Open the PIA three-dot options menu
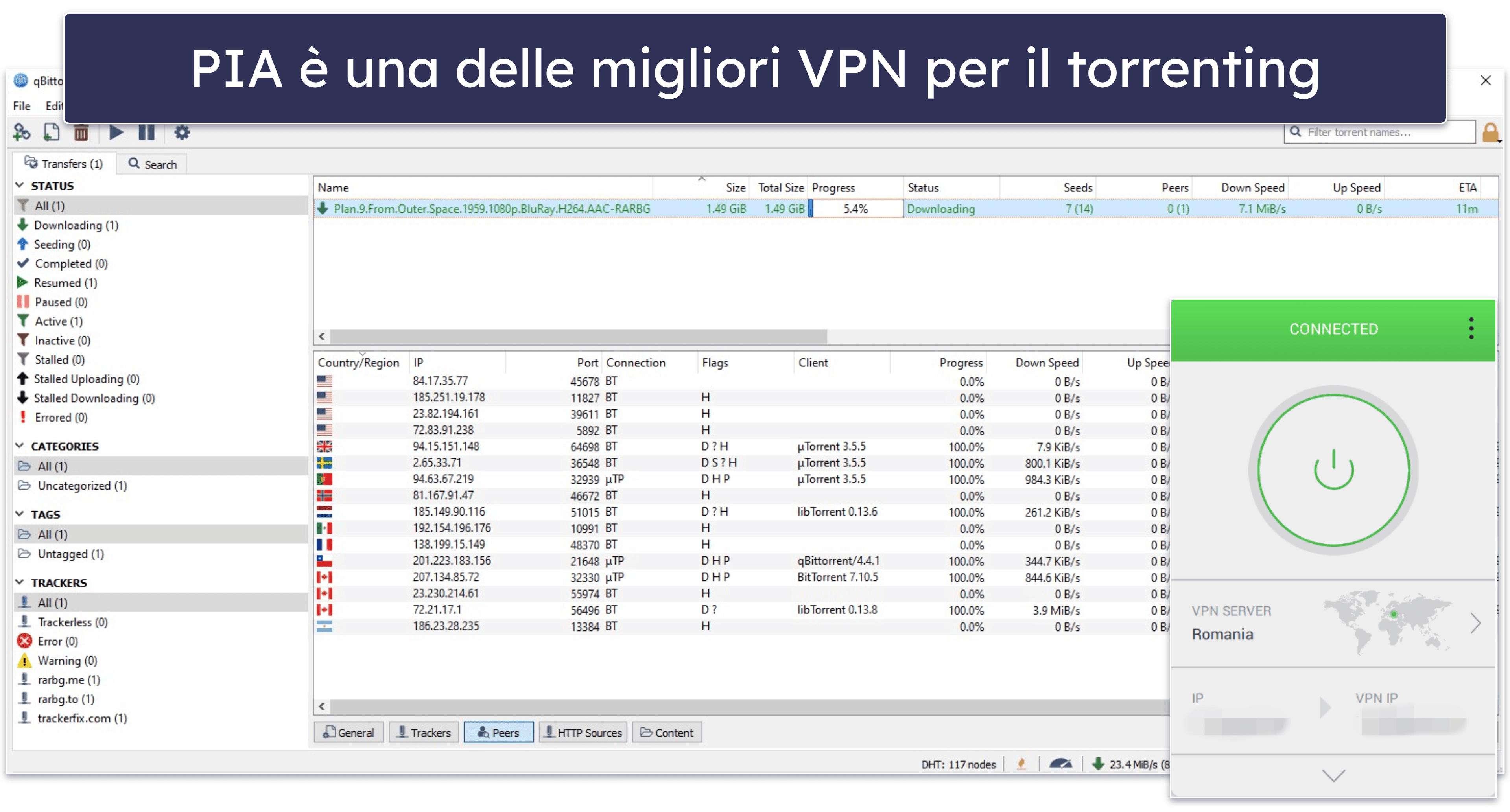 [1471, 329]
